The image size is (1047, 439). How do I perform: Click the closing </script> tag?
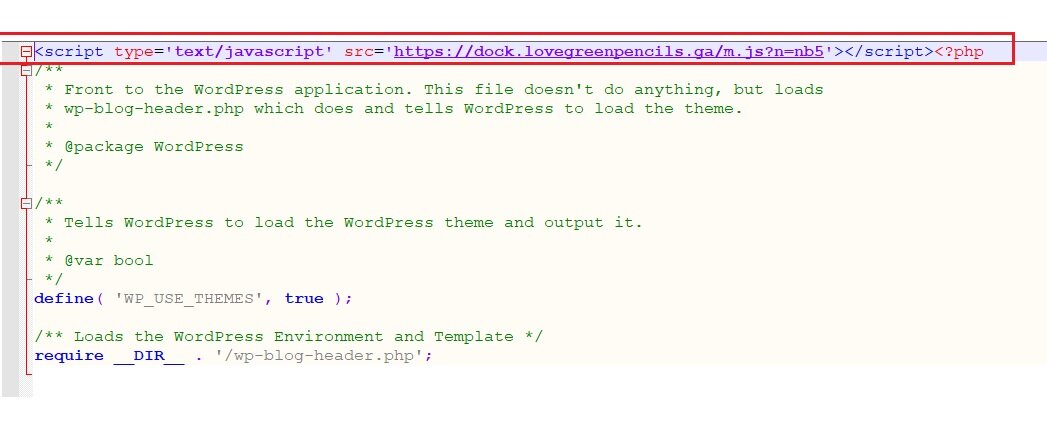(889, 51)
